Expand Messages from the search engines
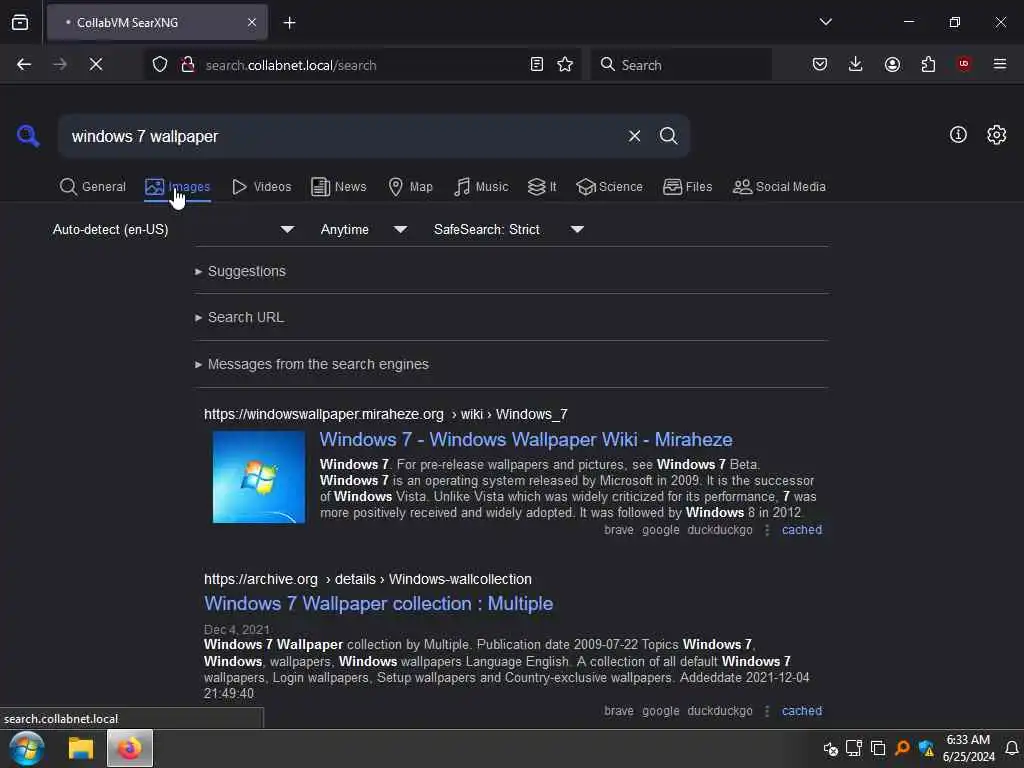This screenshot has height=768, width=1024. point(312,364)
